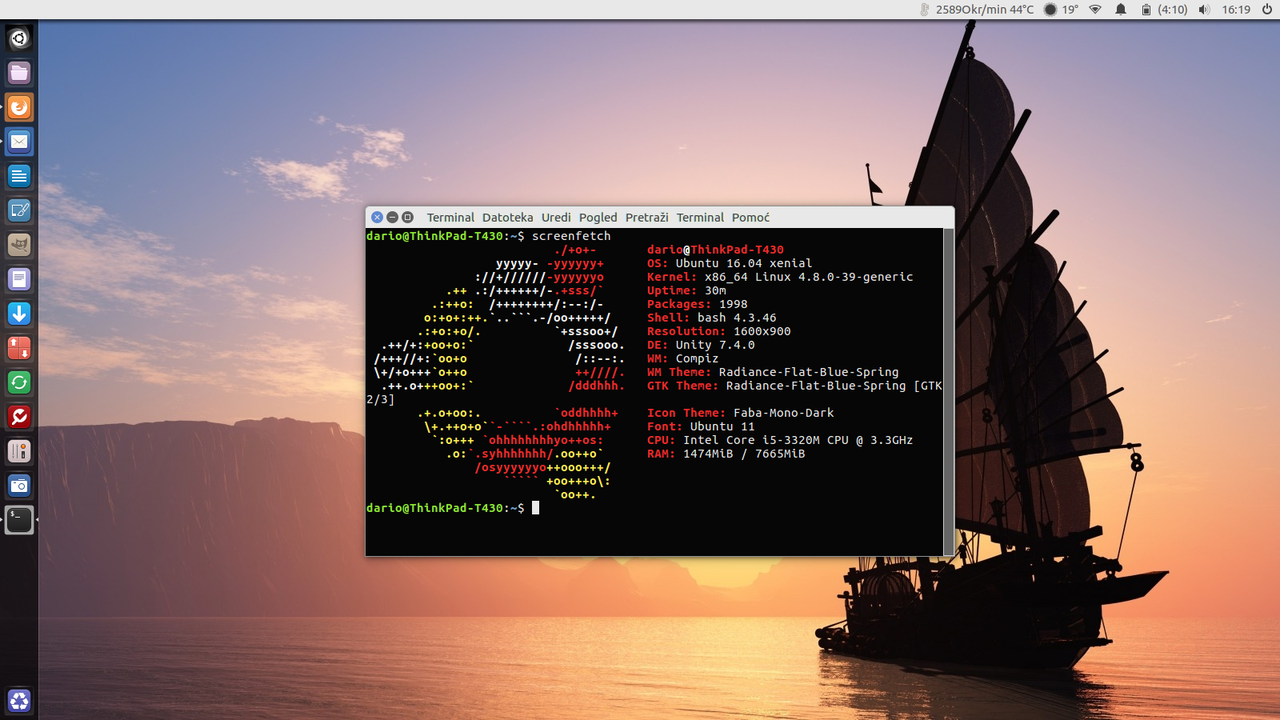The image size is (1280, 720).
Task: Click the 'Icon Theme: Faba-Mono-Dark' line
Action: 740,413
